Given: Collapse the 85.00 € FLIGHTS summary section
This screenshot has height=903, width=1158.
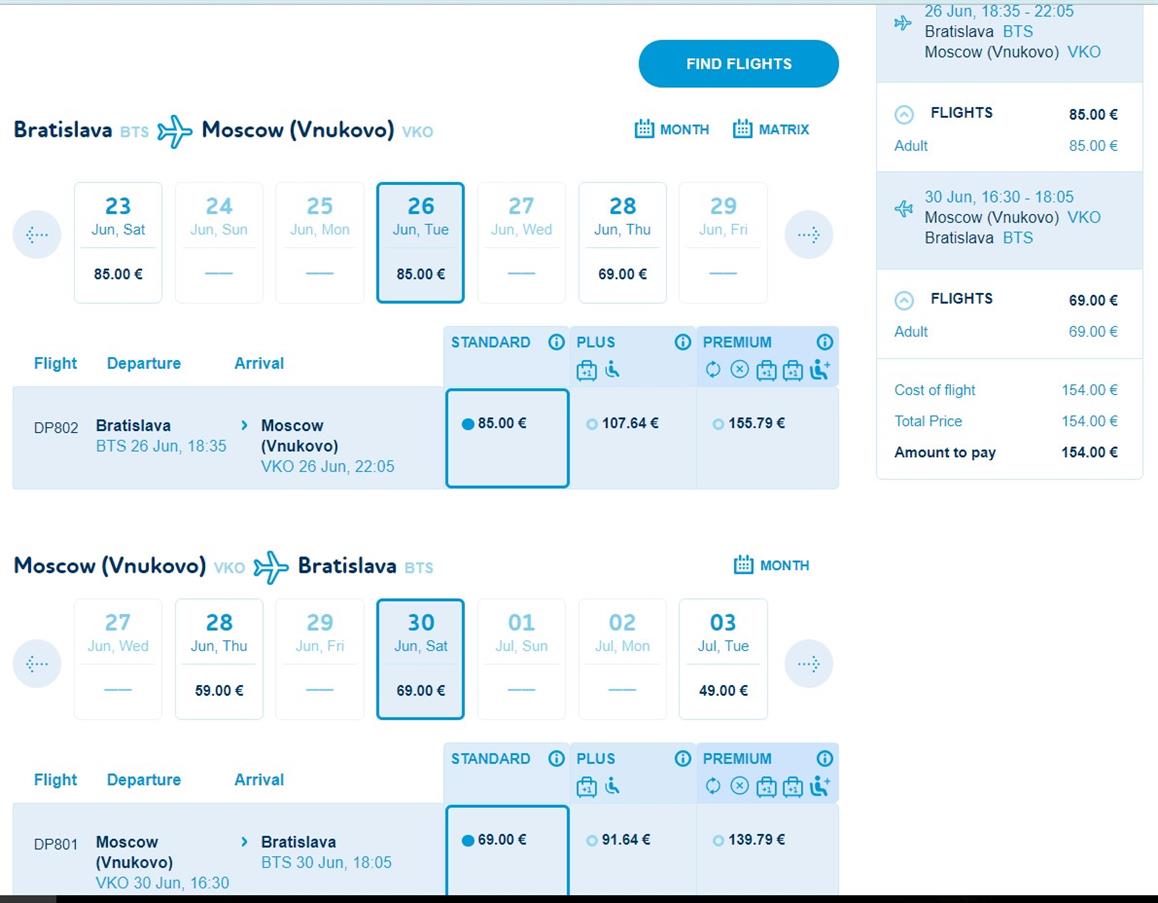Looking at the screenshot, I should [x=904, y=114].
